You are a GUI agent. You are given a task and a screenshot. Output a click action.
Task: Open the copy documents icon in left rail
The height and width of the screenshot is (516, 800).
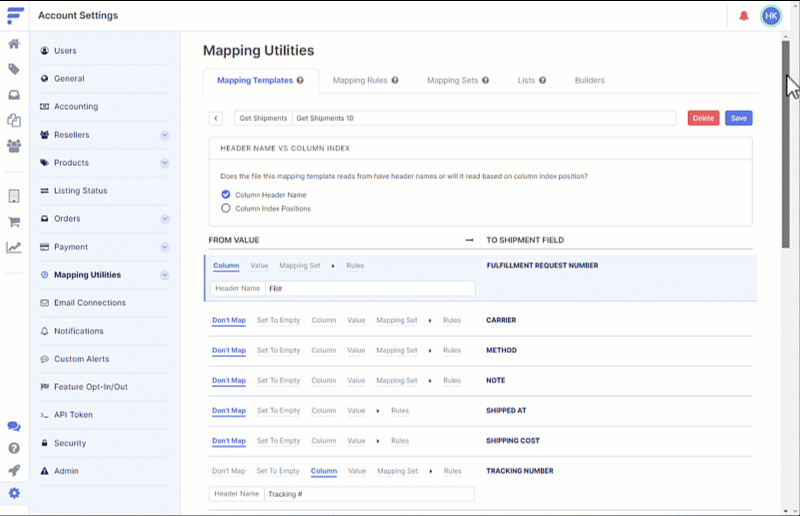[14, 120]
